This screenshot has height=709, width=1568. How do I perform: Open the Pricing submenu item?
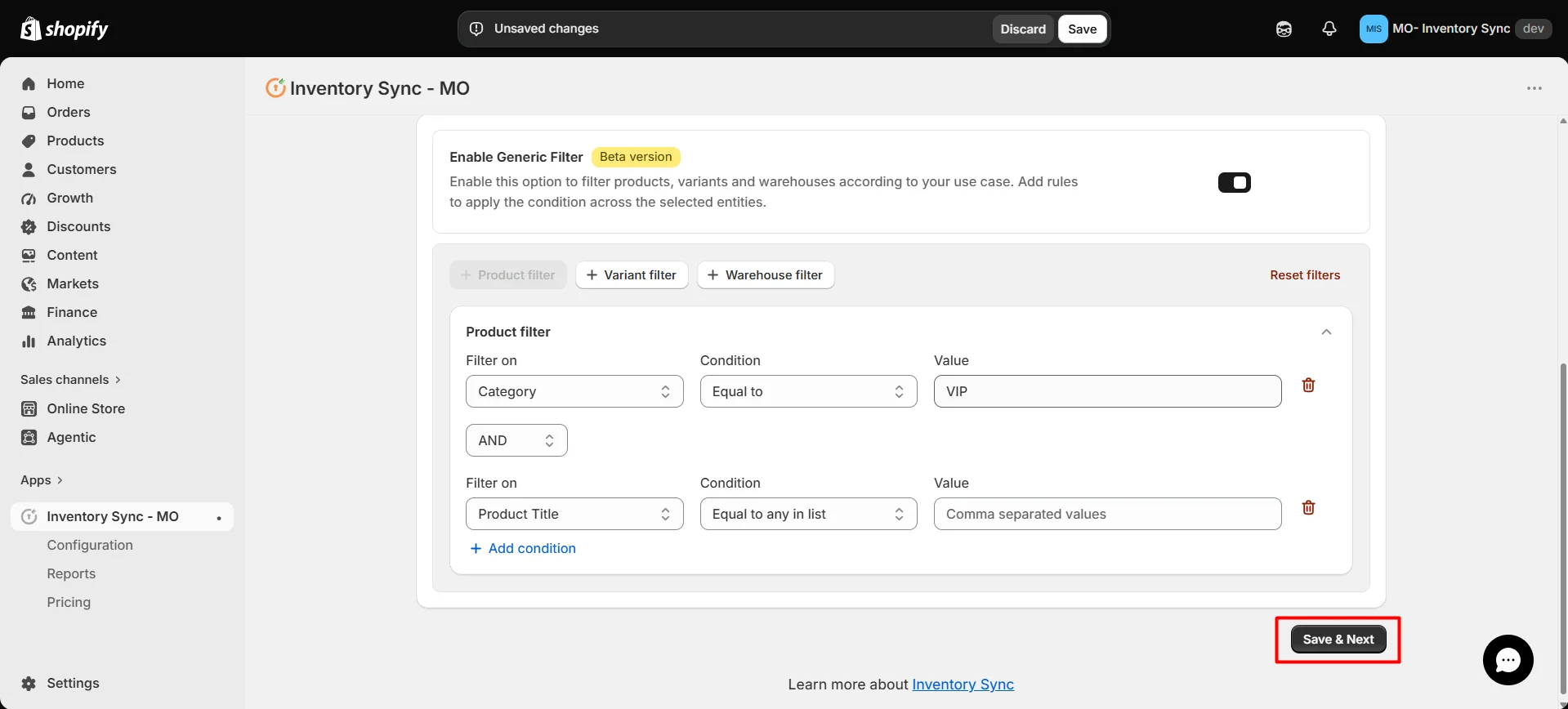tap(69, 602)
